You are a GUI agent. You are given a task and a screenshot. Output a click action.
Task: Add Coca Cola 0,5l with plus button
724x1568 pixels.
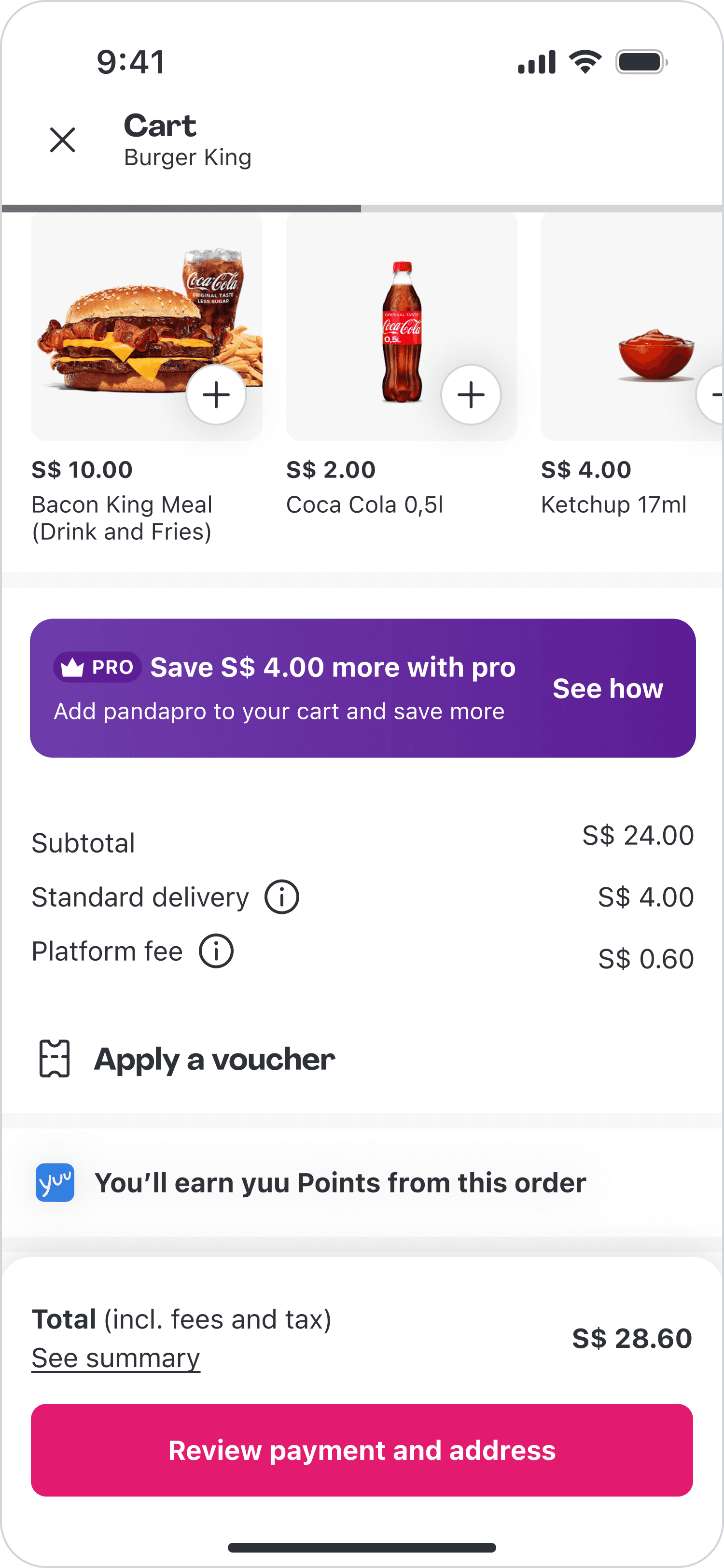470,394
